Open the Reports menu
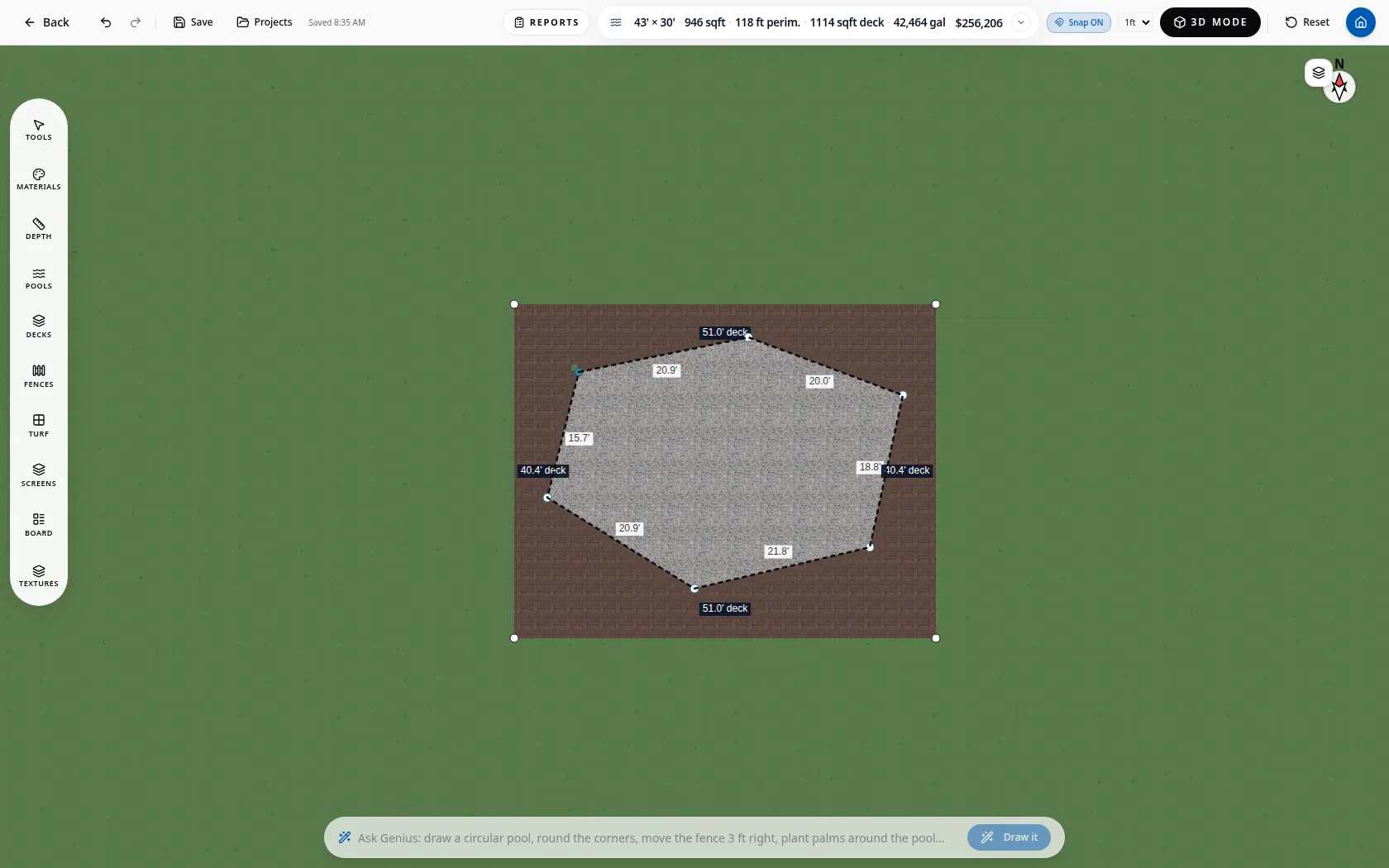This screenshot has width=1389, height=868. (x=547, y=22)
